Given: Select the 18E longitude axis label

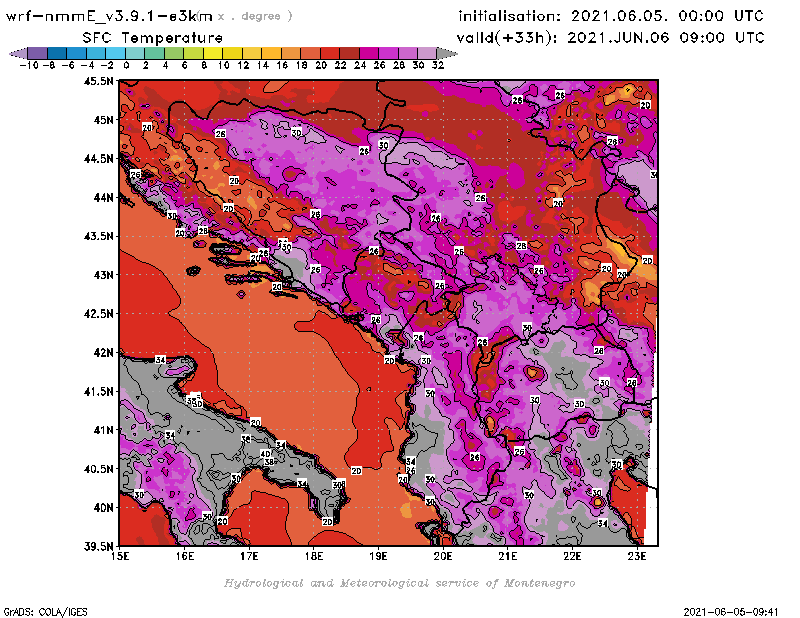Looking at the screenshot, I should (314, 556).
